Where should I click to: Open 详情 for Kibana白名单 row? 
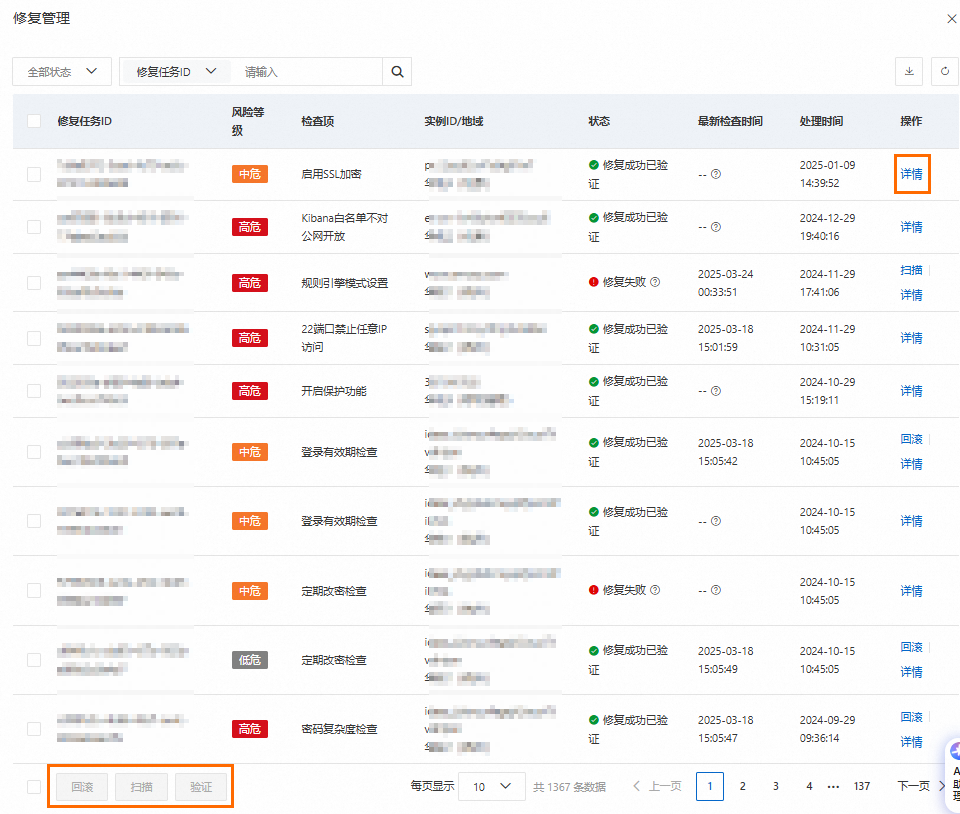tap(911, 227)
